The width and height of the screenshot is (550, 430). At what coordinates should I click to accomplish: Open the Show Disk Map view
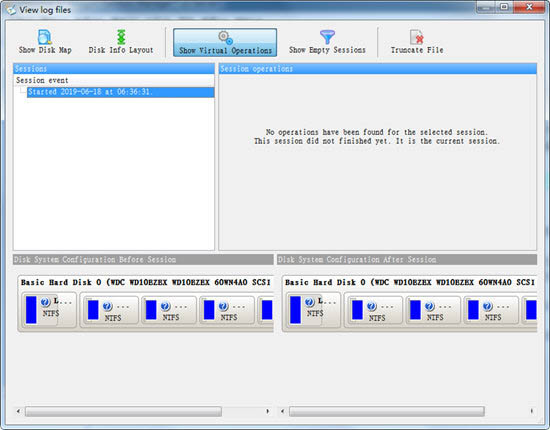point(45,42)
